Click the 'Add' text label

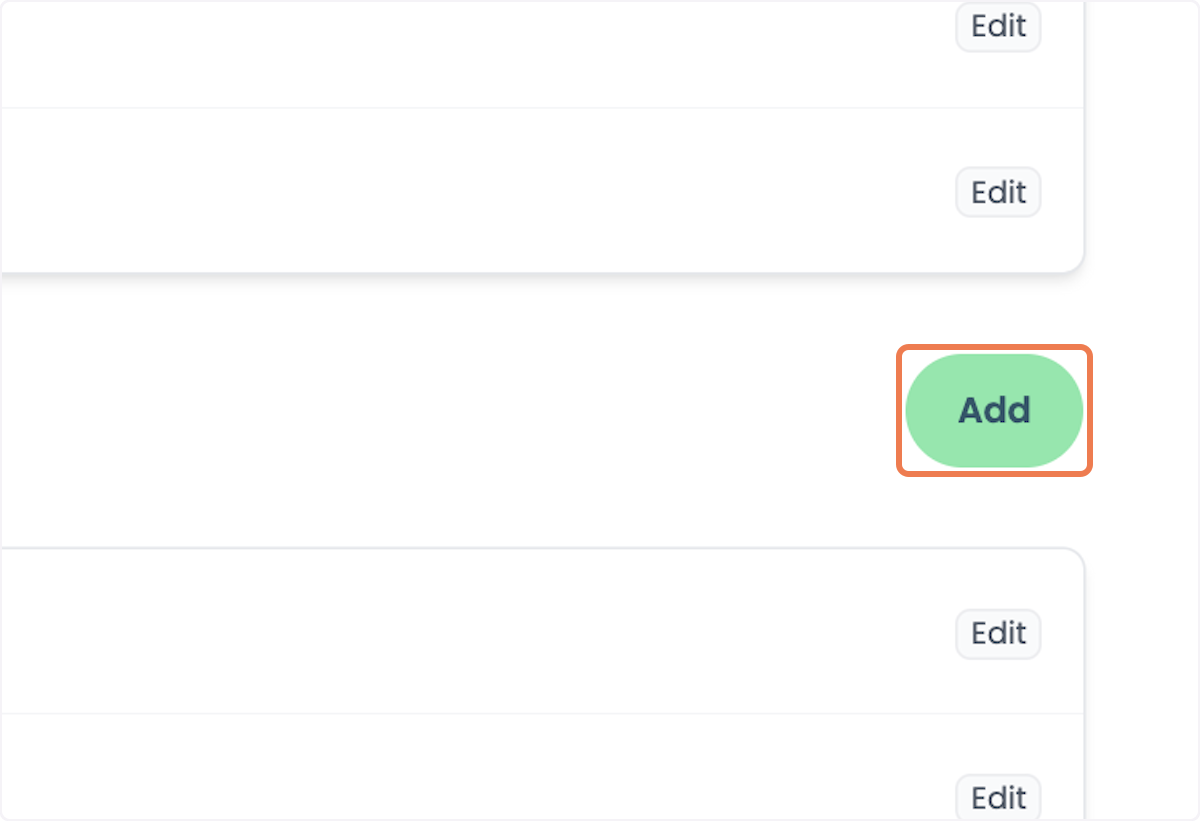pyautogui.click(x=994, y=410)
